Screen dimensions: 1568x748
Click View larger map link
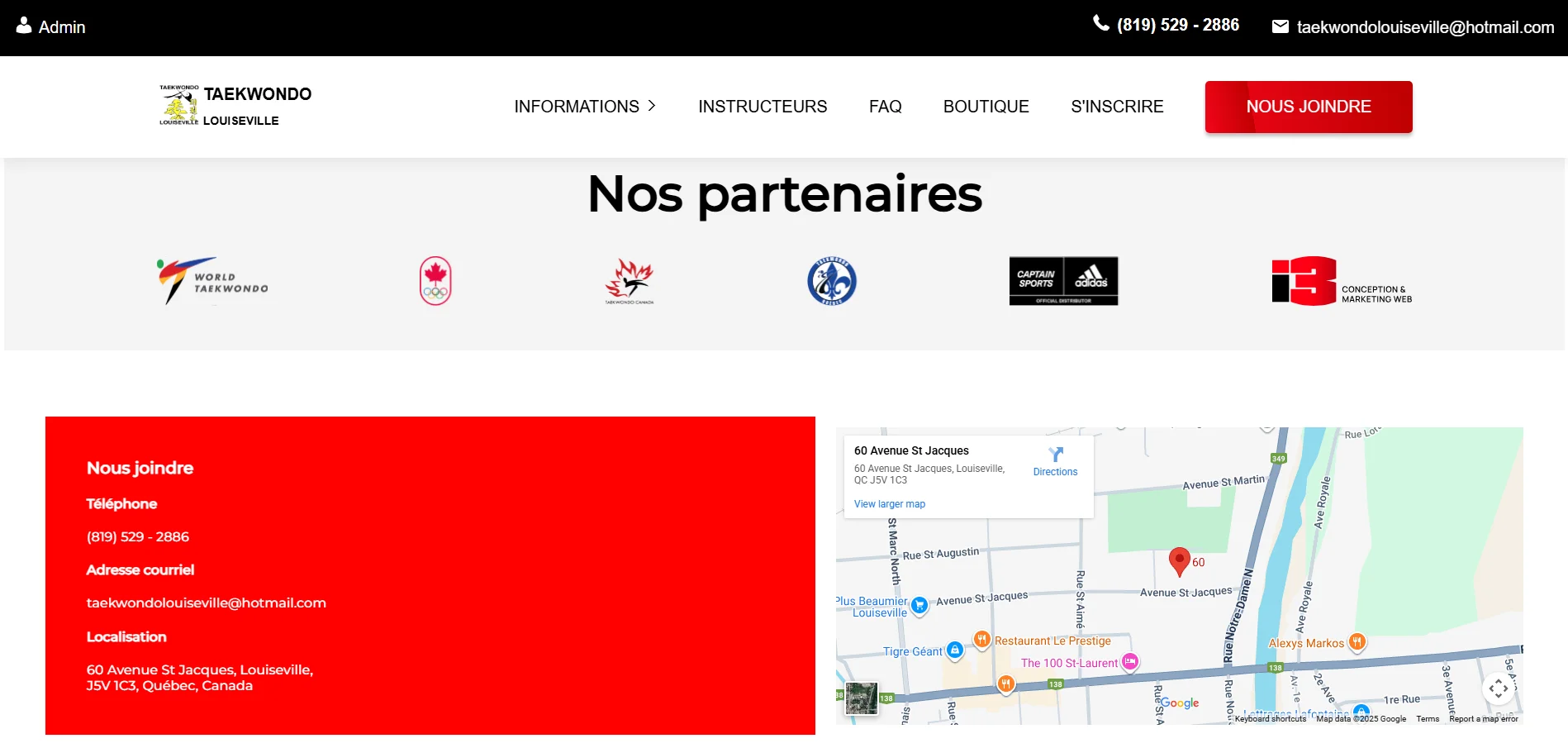point(890,504)
